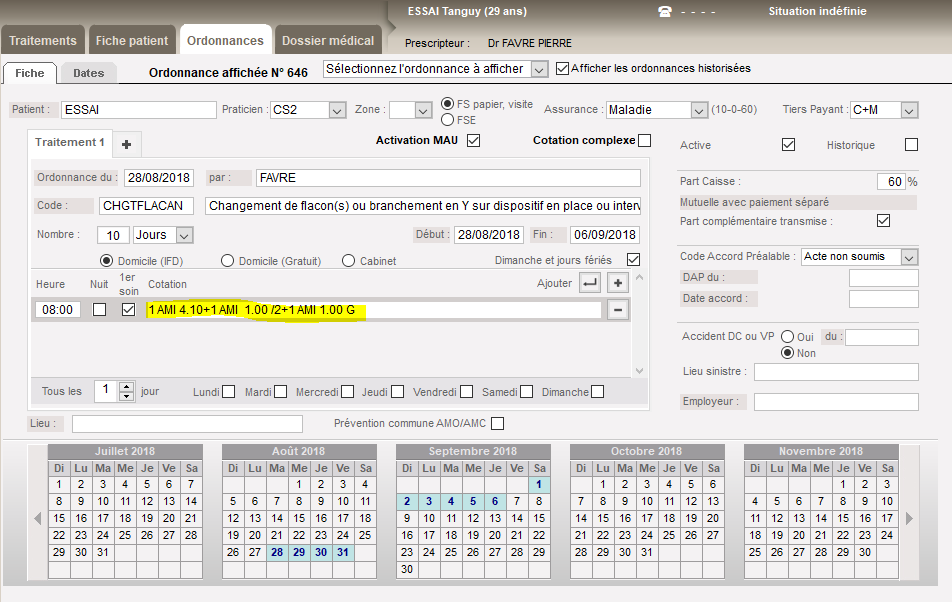Select the FSE radio option

447,120
